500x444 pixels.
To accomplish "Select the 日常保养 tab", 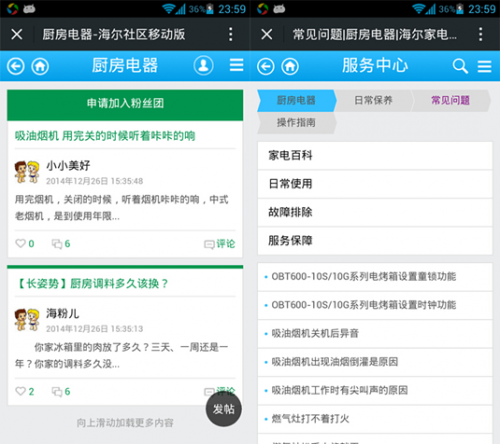I will coord(373,100).
